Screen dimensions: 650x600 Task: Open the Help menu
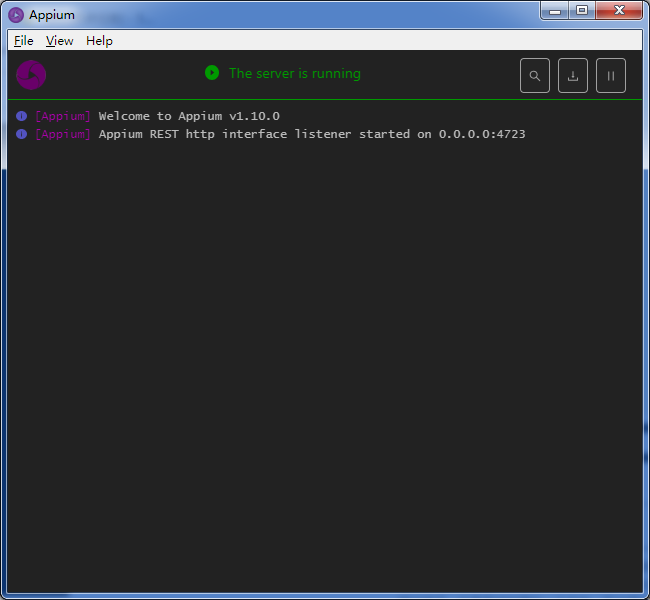coord(99,41)
